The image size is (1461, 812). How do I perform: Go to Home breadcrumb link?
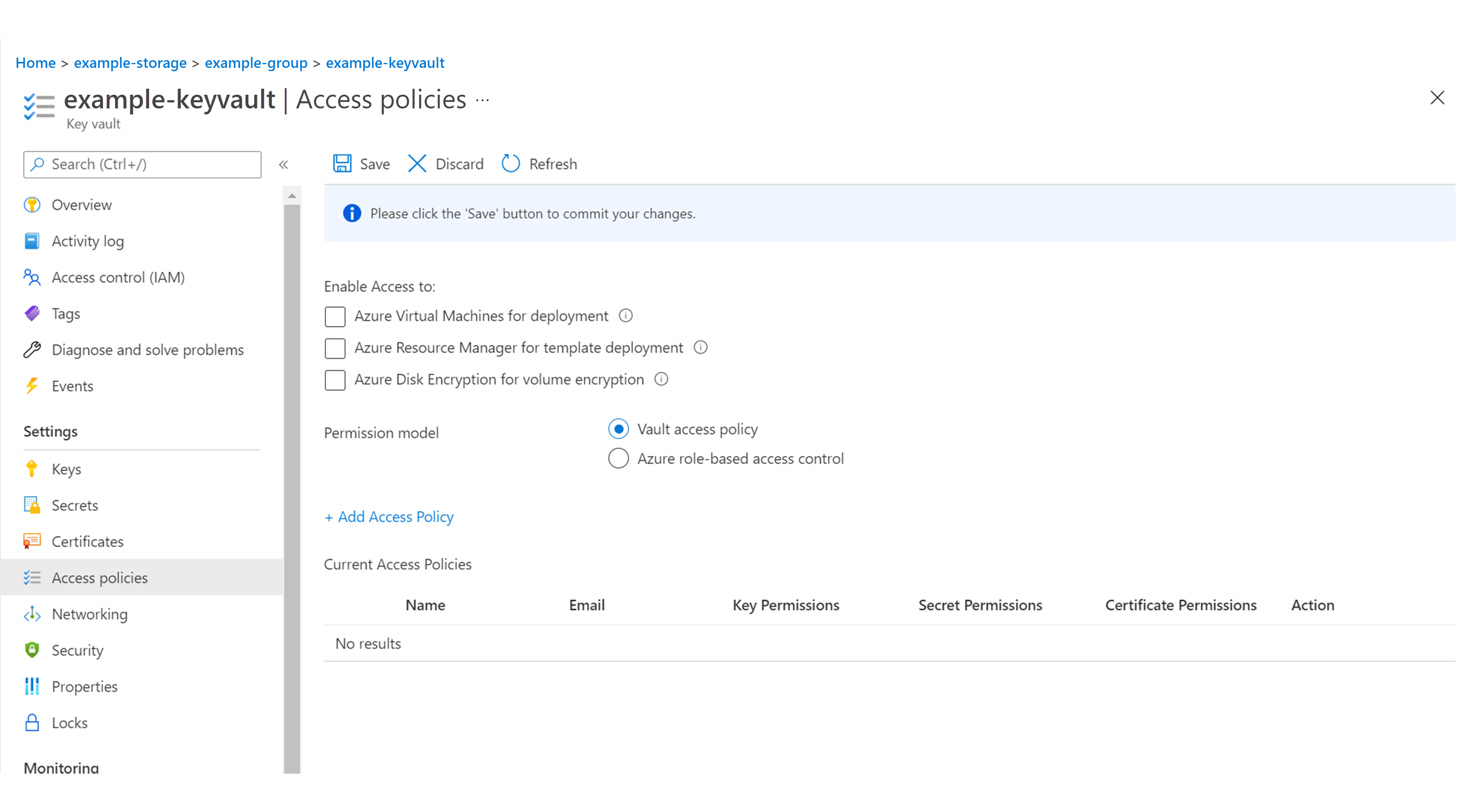pyautogui.click(x=36, y=62)
